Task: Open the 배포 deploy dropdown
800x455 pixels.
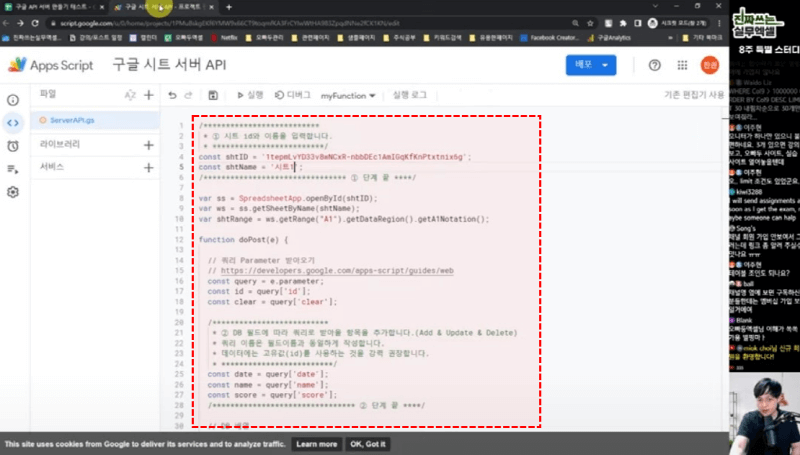Action: pos(591,65)
